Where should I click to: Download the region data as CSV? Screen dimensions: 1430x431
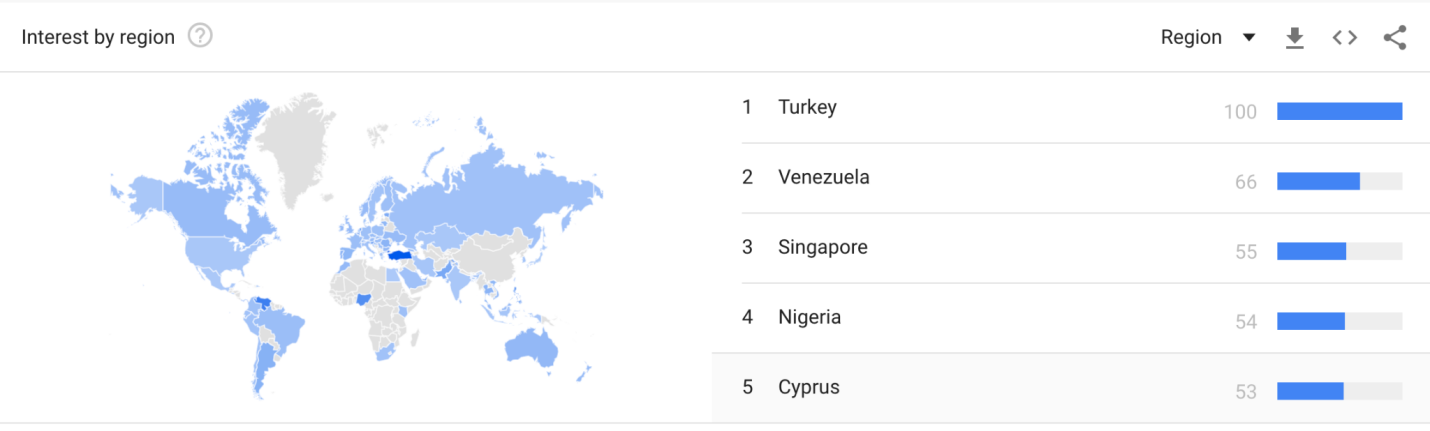(1295, 38)
